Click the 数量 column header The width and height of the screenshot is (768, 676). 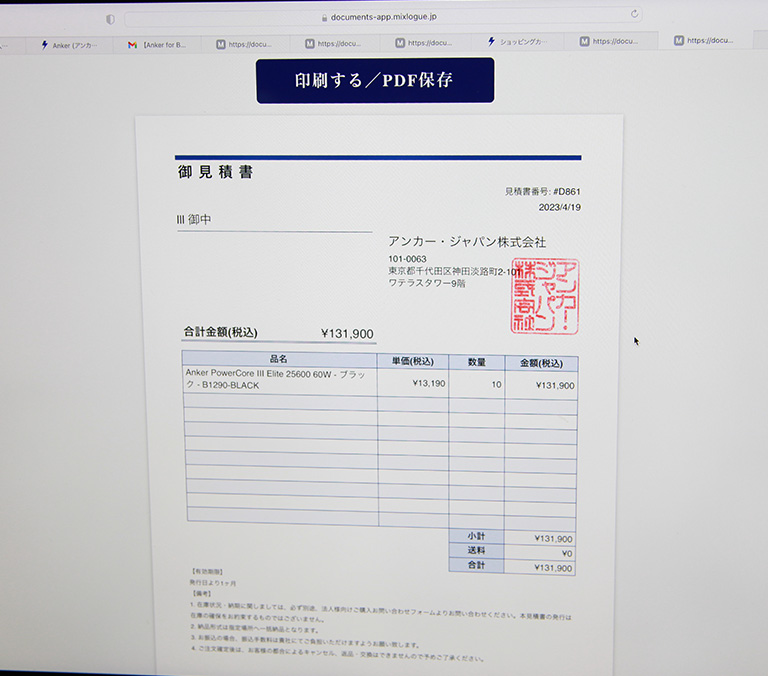tap(477, 362)
